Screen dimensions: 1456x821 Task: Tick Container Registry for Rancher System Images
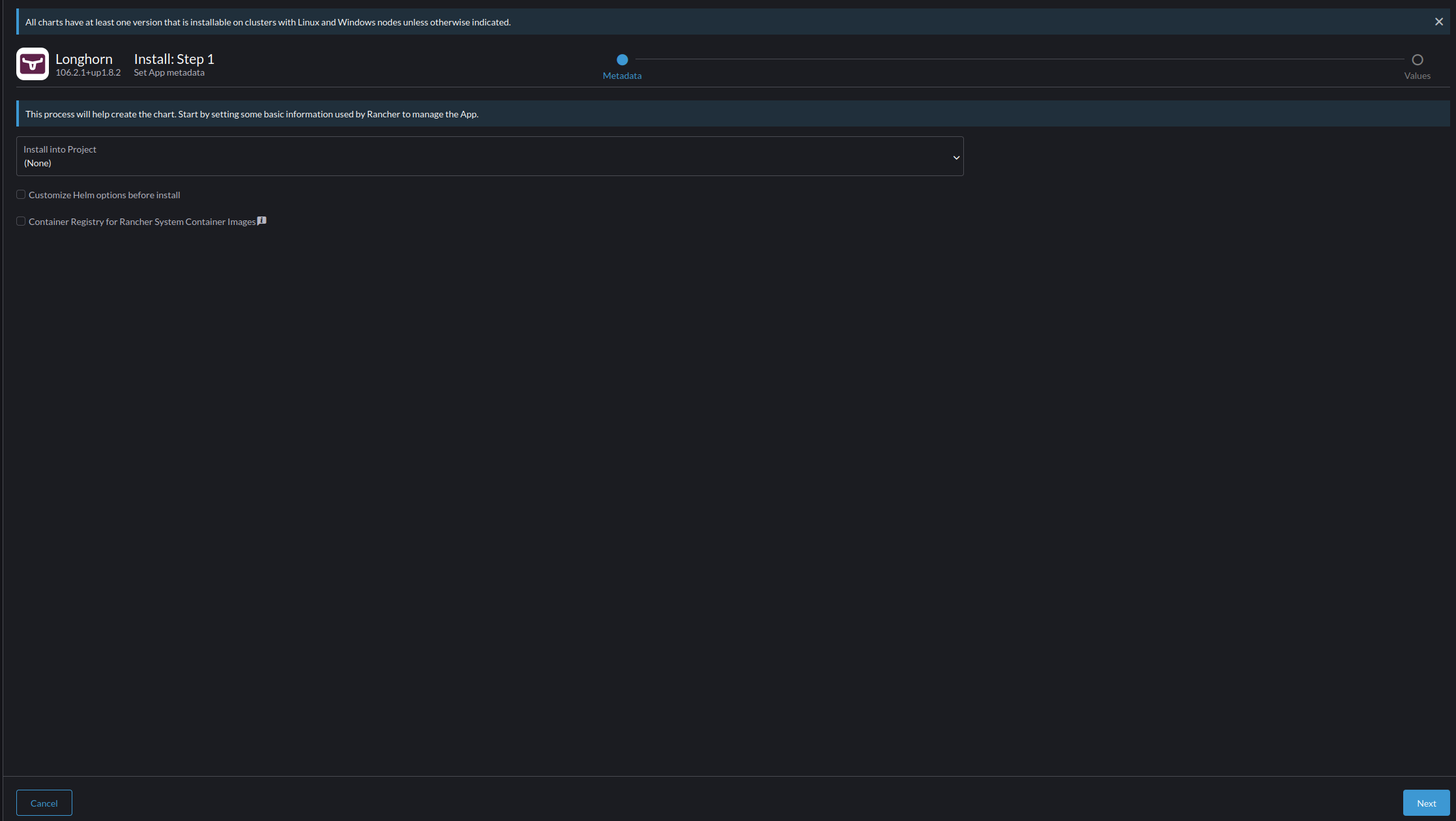point(21,221)
